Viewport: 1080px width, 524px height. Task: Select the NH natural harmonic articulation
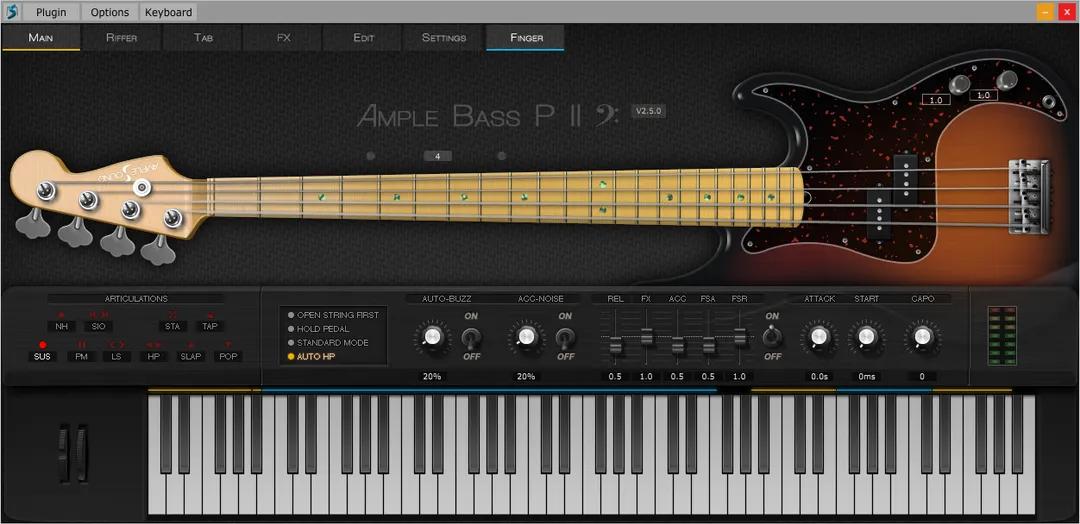tap(61, 326)
